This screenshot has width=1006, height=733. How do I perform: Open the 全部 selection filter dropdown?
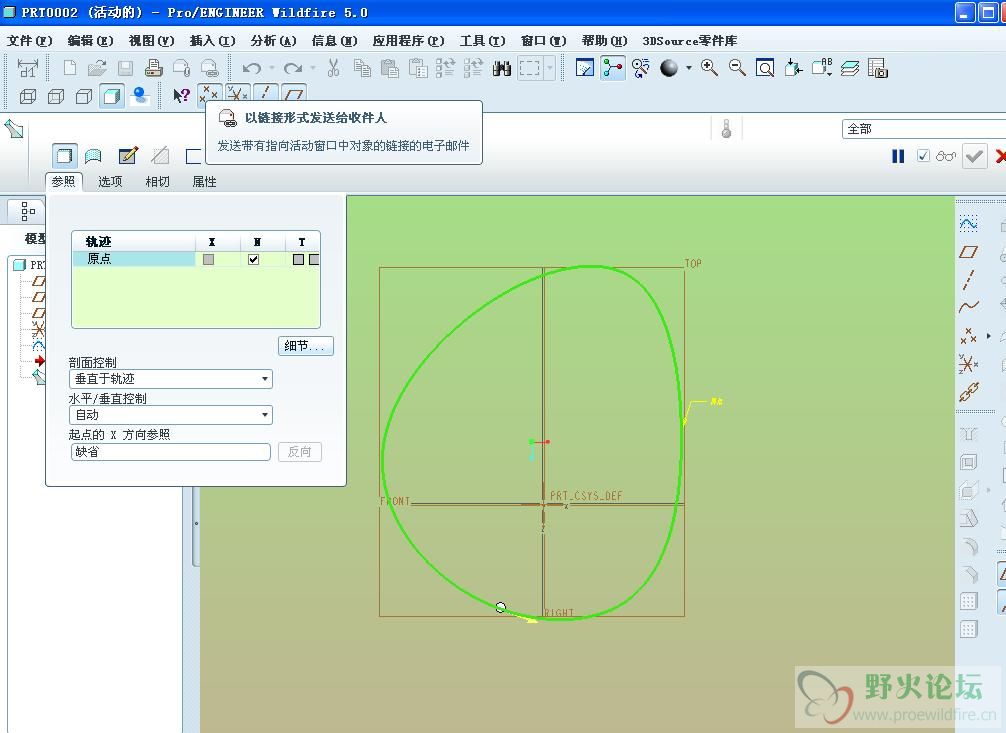(924, 129)
